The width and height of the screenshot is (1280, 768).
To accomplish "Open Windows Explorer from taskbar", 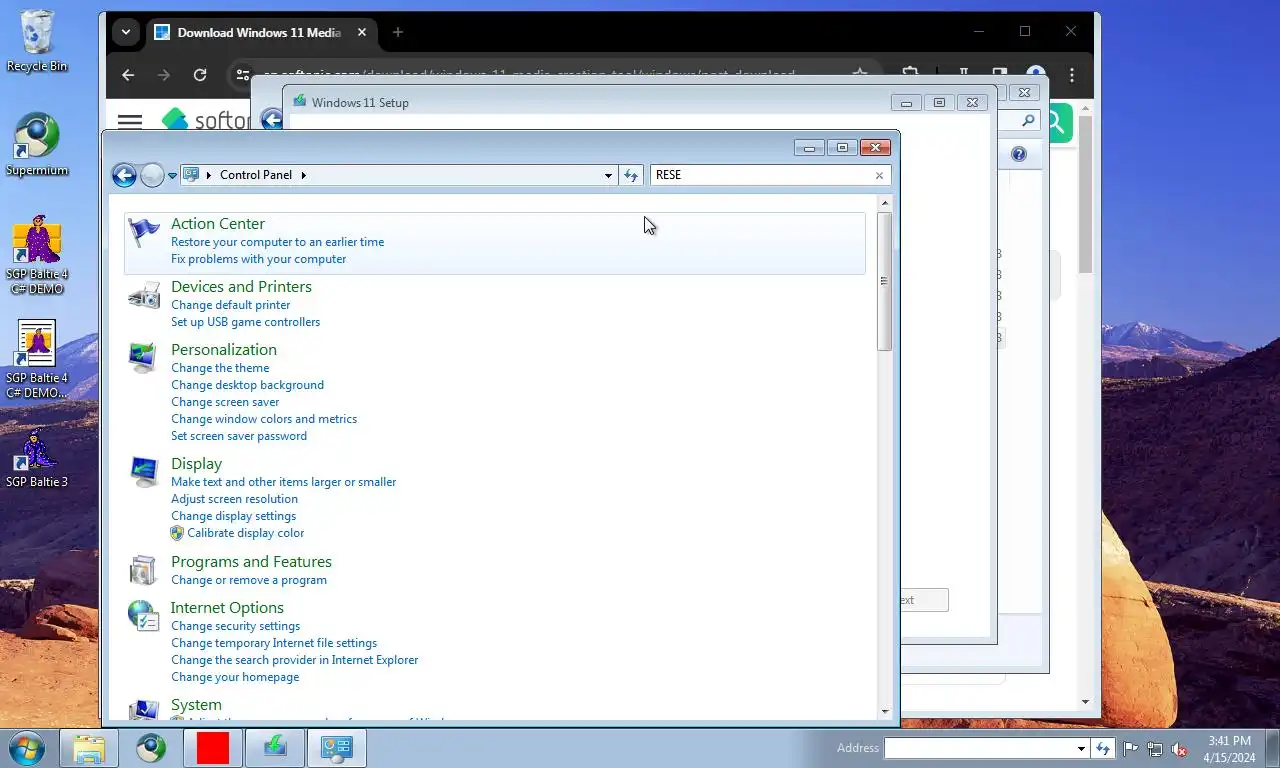I will [89, 748].
